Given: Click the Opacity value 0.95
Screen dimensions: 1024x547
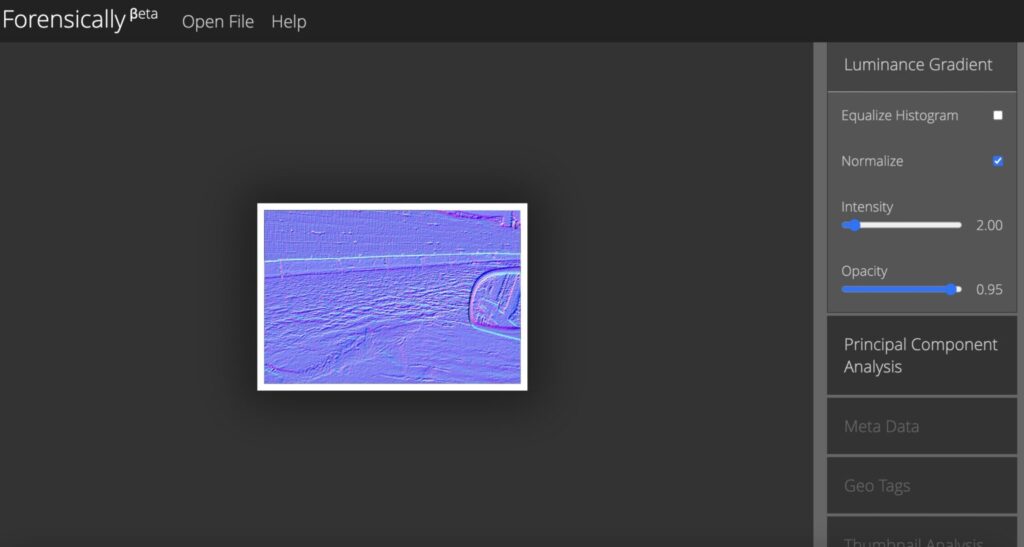Looking at the screenshot, I should (x=988, y=290).
